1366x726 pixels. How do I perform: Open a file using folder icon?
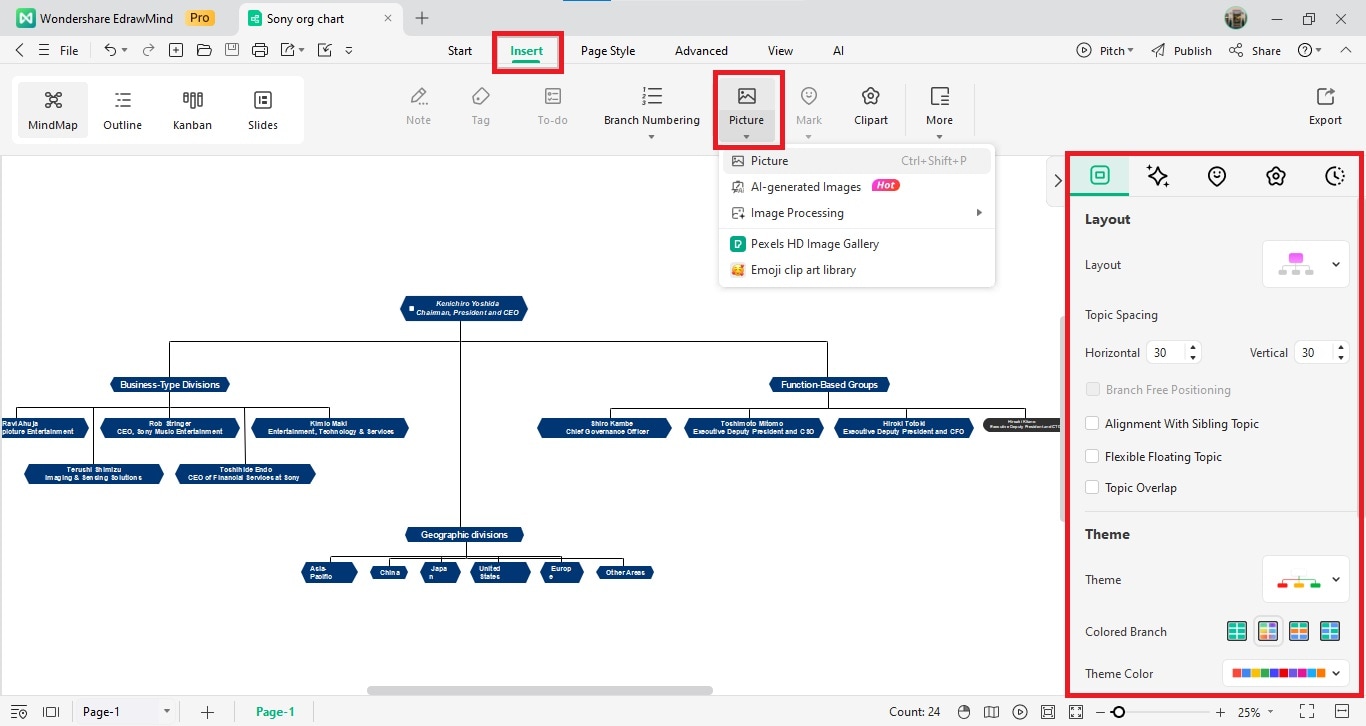tap(204, 50)
